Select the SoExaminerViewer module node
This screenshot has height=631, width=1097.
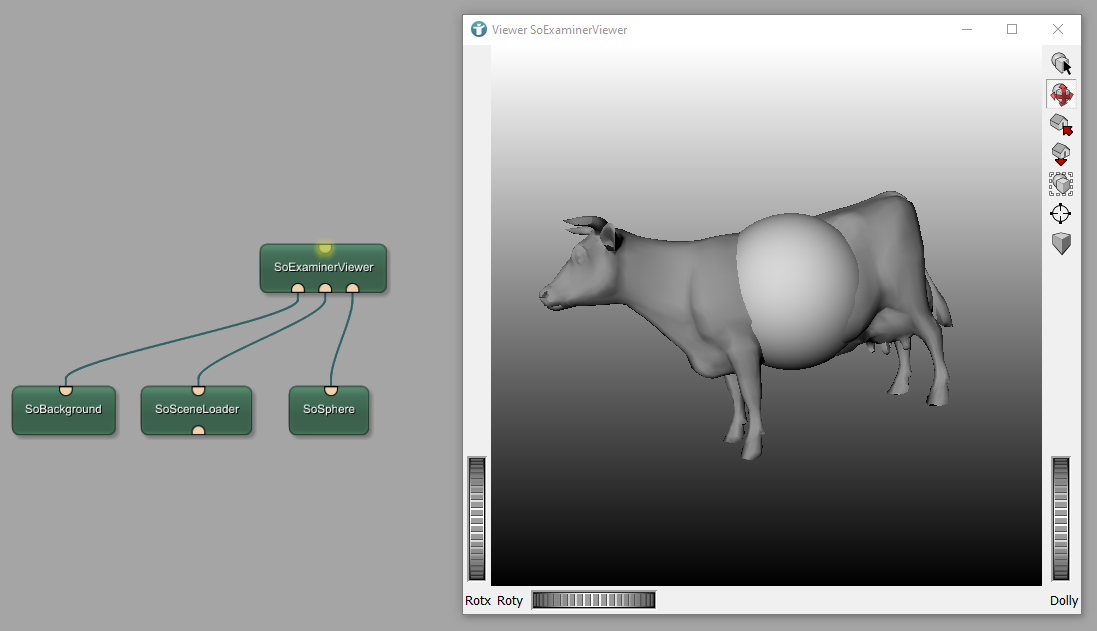(323, 268)
